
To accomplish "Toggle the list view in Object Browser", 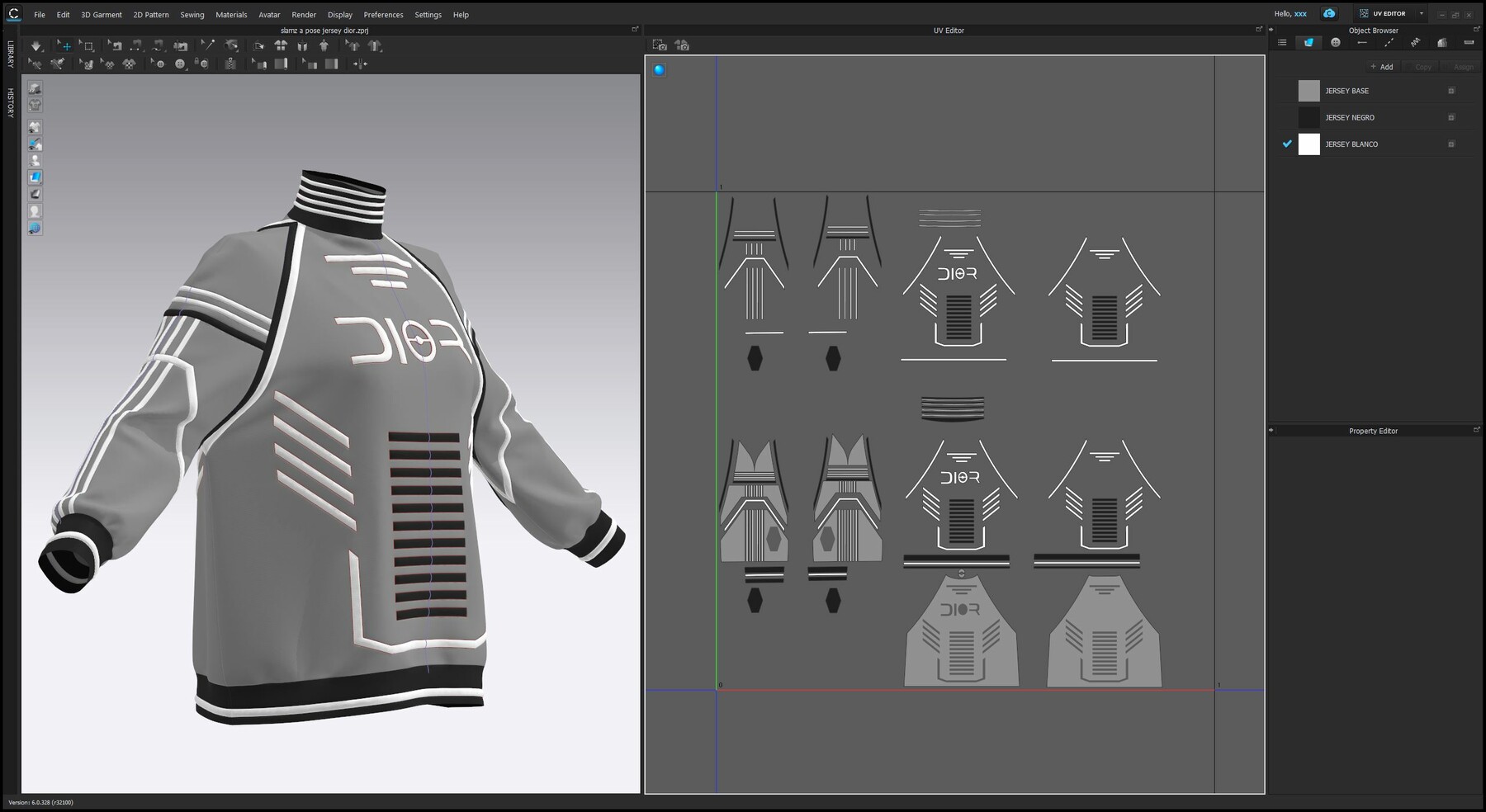I will (x=1284, y=42).
